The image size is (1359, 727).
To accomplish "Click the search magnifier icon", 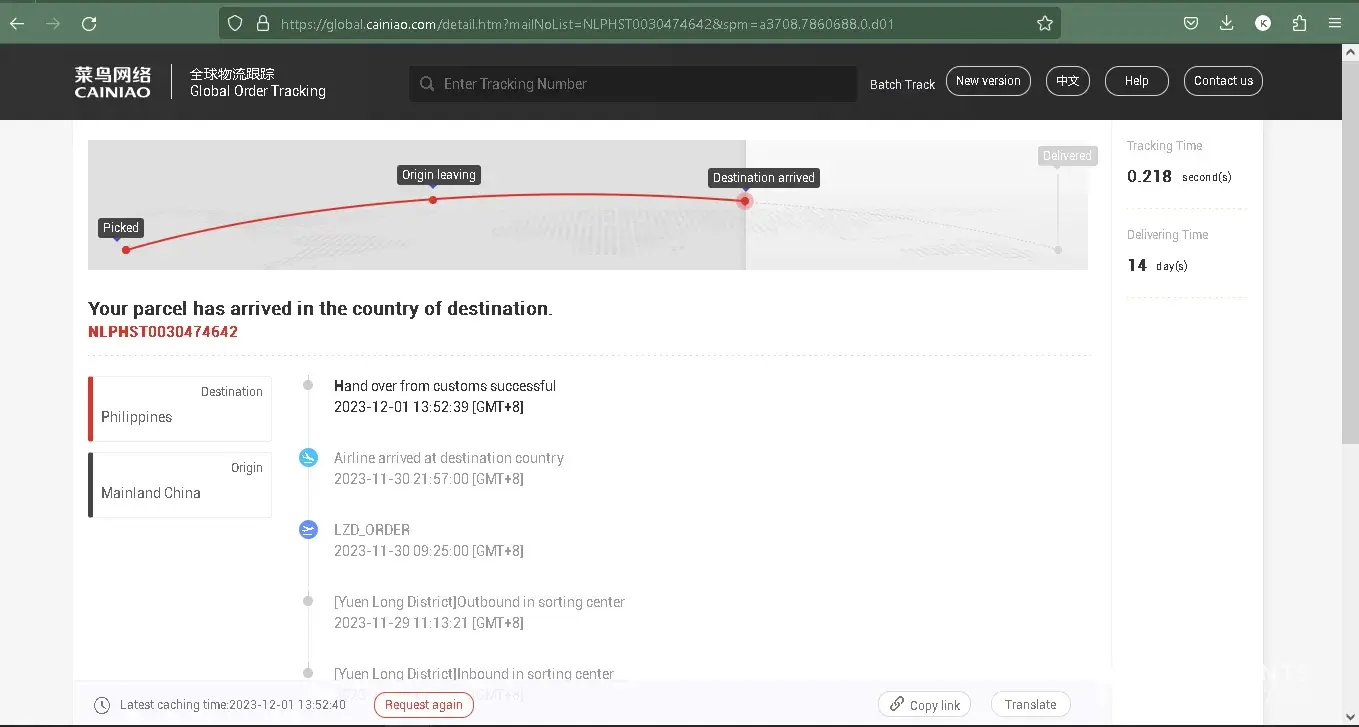I will coord(427,84).
